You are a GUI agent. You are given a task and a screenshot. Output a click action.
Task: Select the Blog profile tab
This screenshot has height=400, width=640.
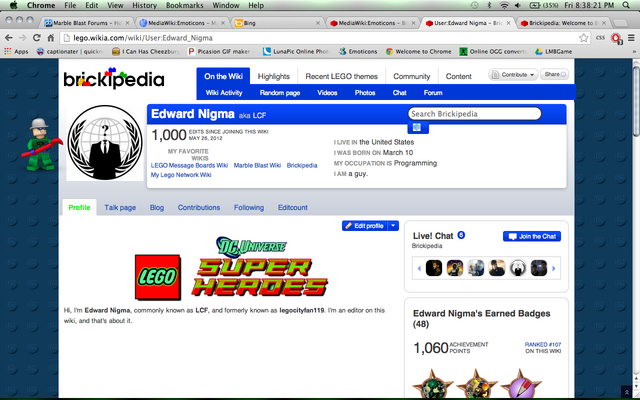(x=157, y=207)
